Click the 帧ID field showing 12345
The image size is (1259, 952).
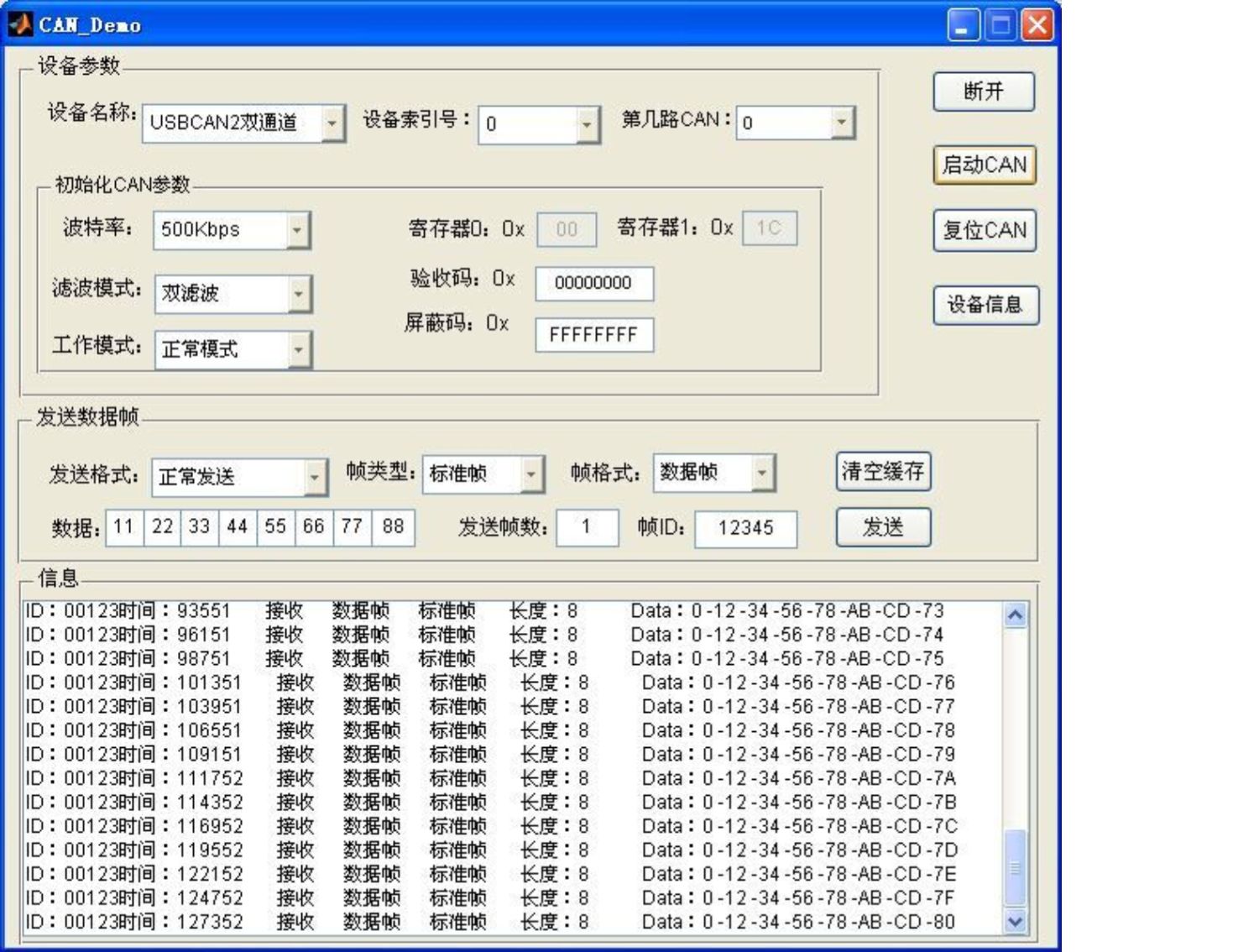point(745,528)
